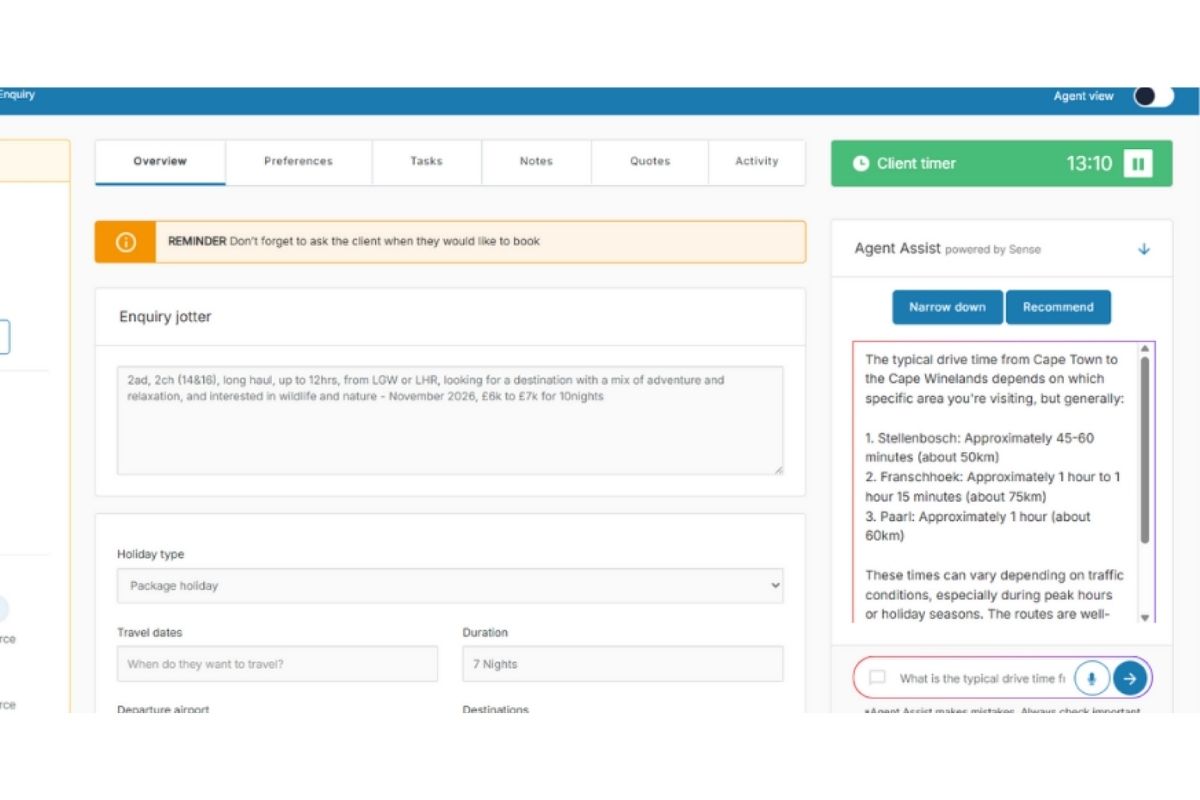Click inside the Enquiry jotter text area
The image size is (1200, 800).
450,420
